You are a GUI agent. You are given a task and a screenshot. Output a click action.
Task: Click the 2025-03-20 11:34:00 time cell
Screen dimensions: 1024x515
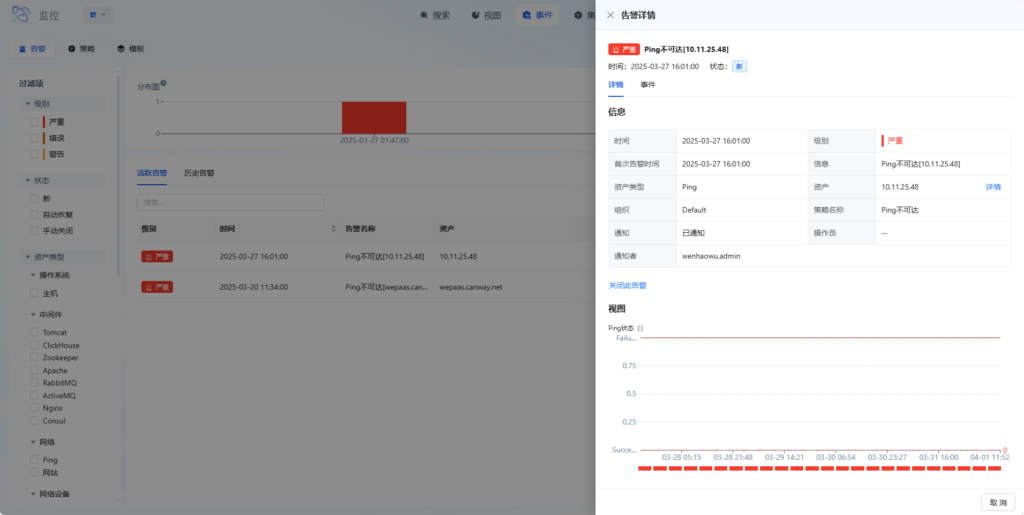tap(253, 287)
